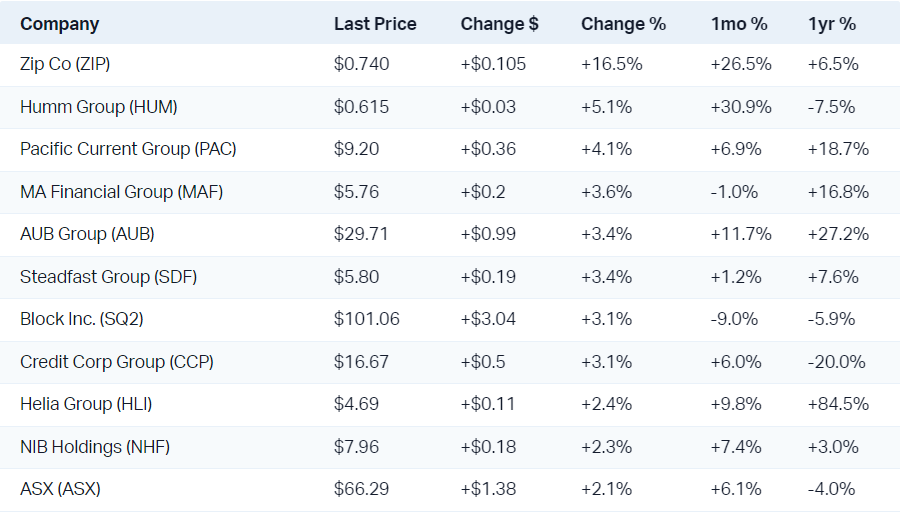Image resolution: width=905 pixels, height=518 pixels.
Task: Click Helia Group (HLI) company name
Action: 86,404
